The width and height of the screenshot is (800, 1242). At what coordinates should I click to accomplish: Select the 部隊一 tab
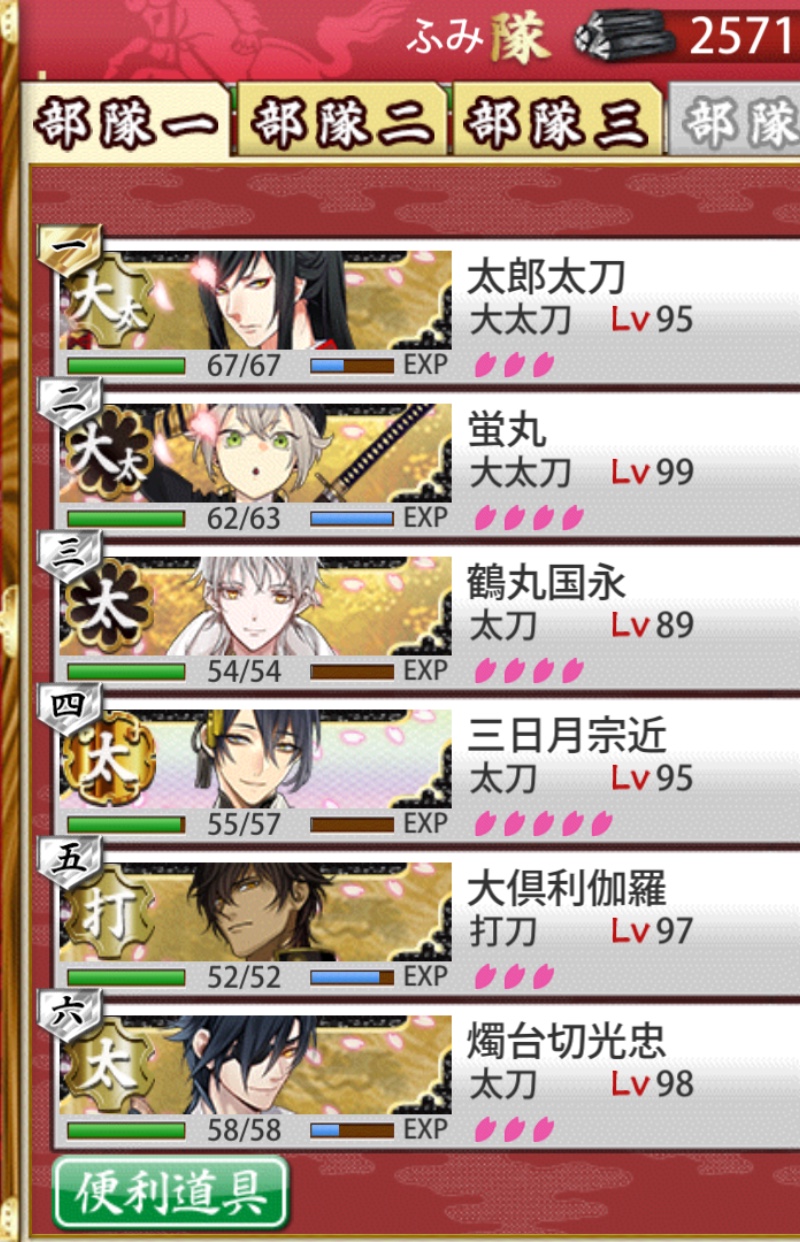126,121
